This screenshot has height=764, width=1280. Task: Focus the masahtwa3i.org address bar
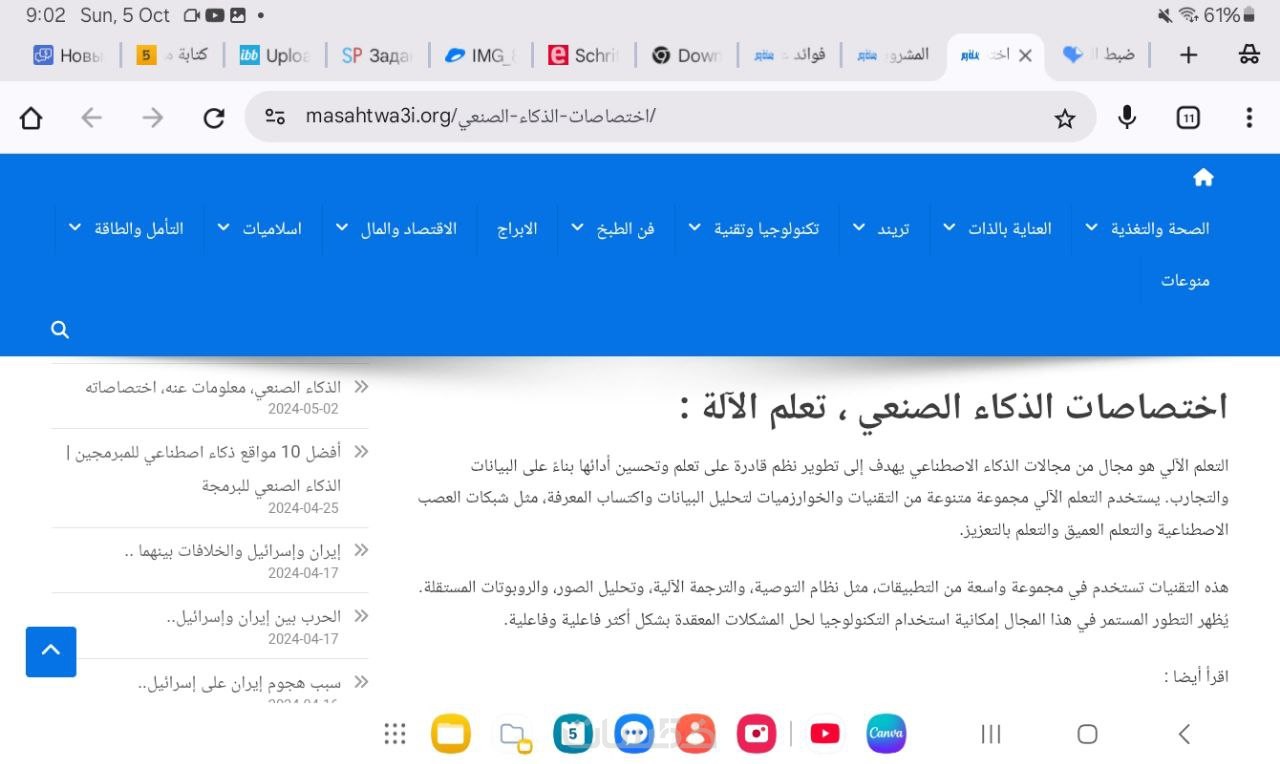tap(670, 118)
